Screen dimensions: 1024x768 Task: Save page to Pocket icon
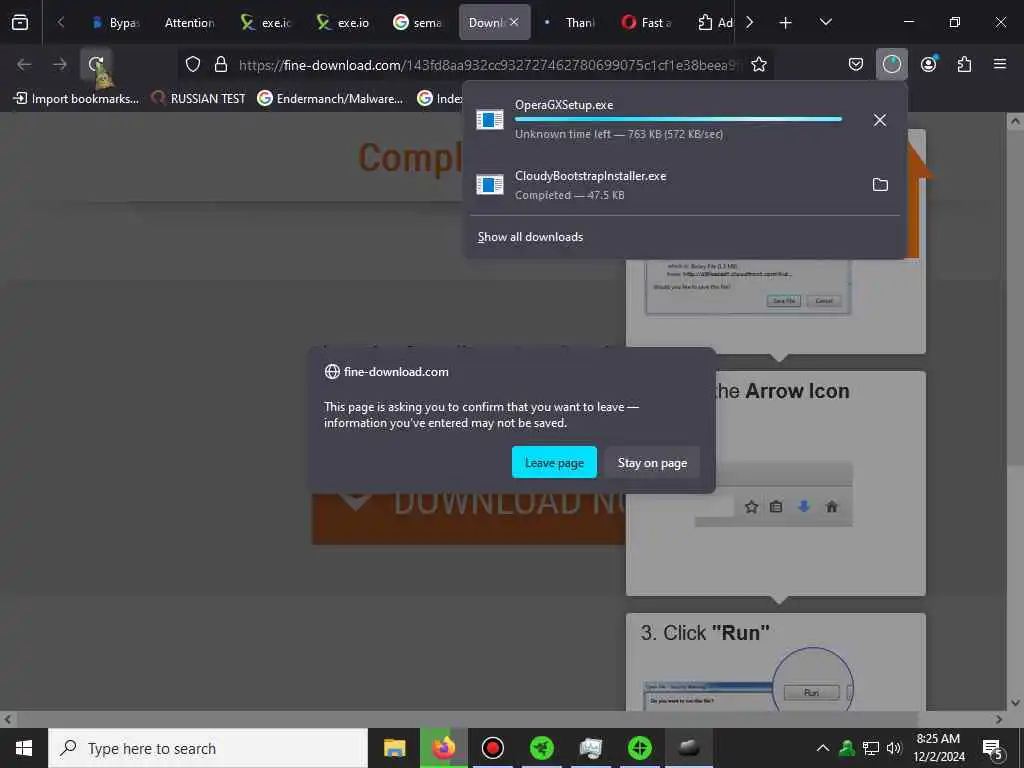click(x=856, y=64)
